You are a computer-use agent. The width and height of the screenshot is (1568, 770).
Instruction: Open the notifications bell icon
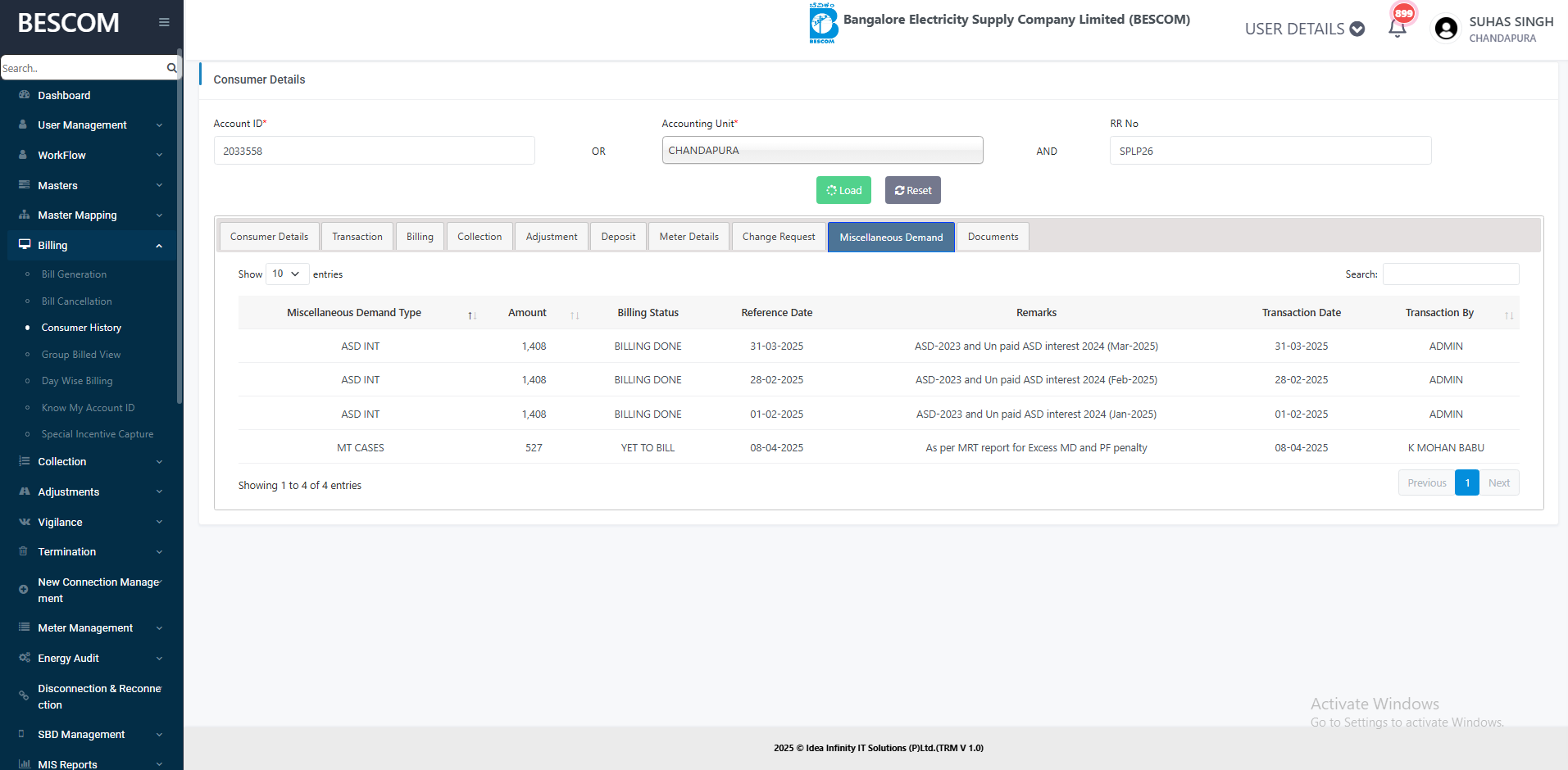pos(1398,28)
